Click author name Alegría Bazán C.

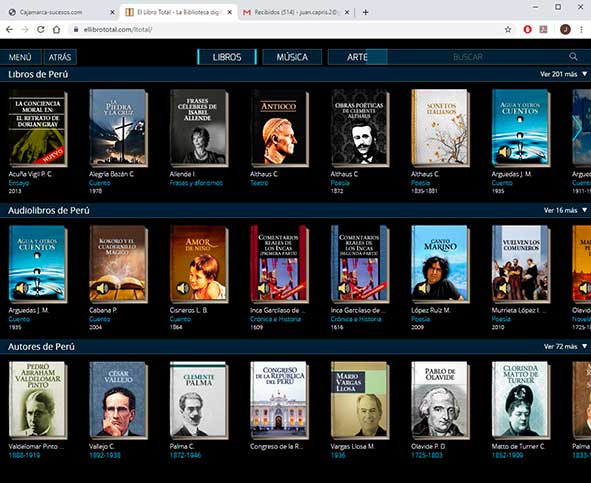point(112,174)
